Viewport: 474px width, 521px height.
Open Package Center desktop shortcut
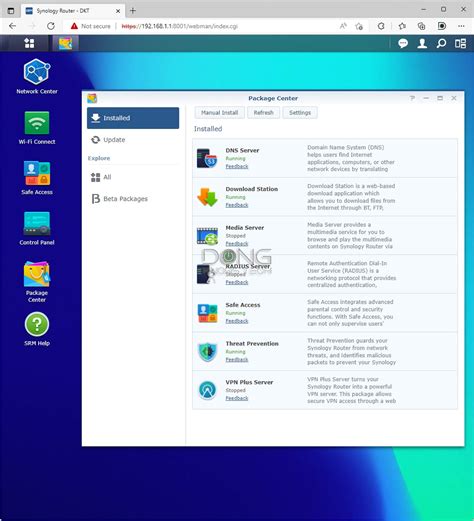(x=37, y=282)
